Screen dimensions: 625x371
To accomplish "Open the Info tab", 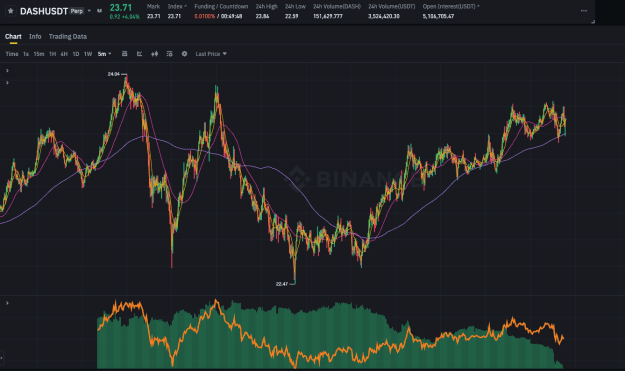I will click(35, 36).
